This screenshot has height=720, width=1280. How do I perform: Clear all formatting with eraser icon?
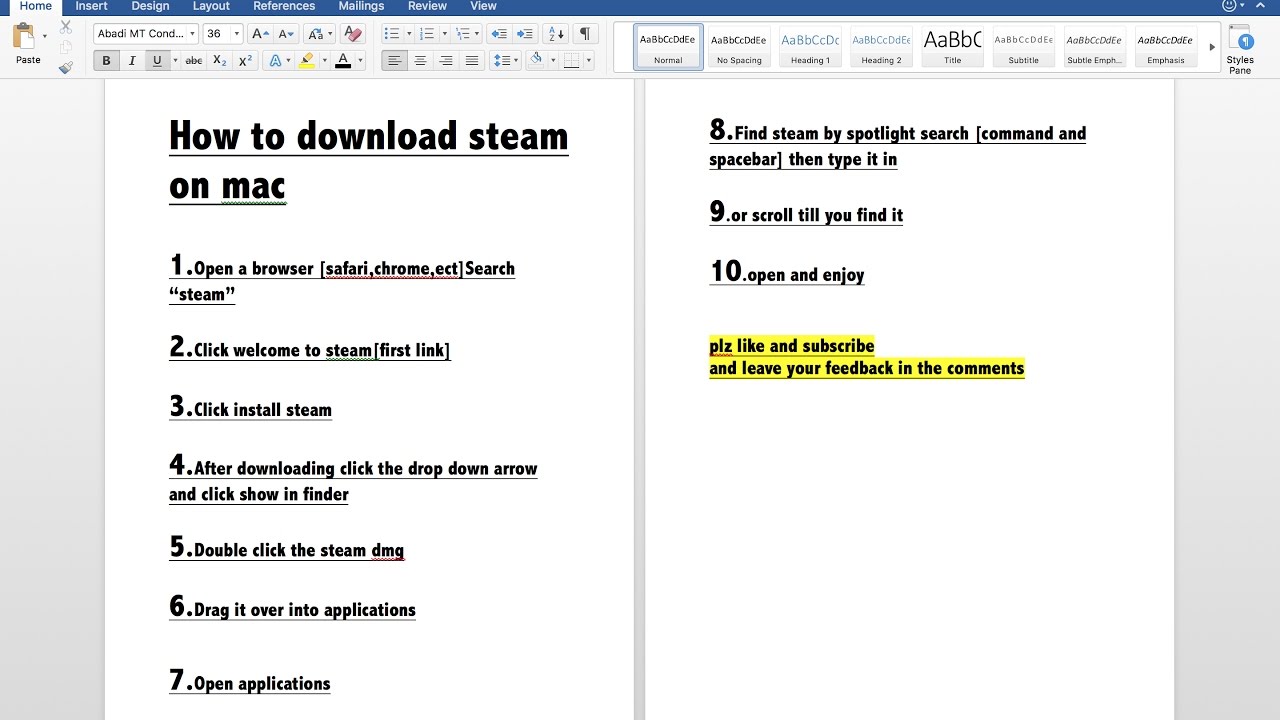pos(352,34)
